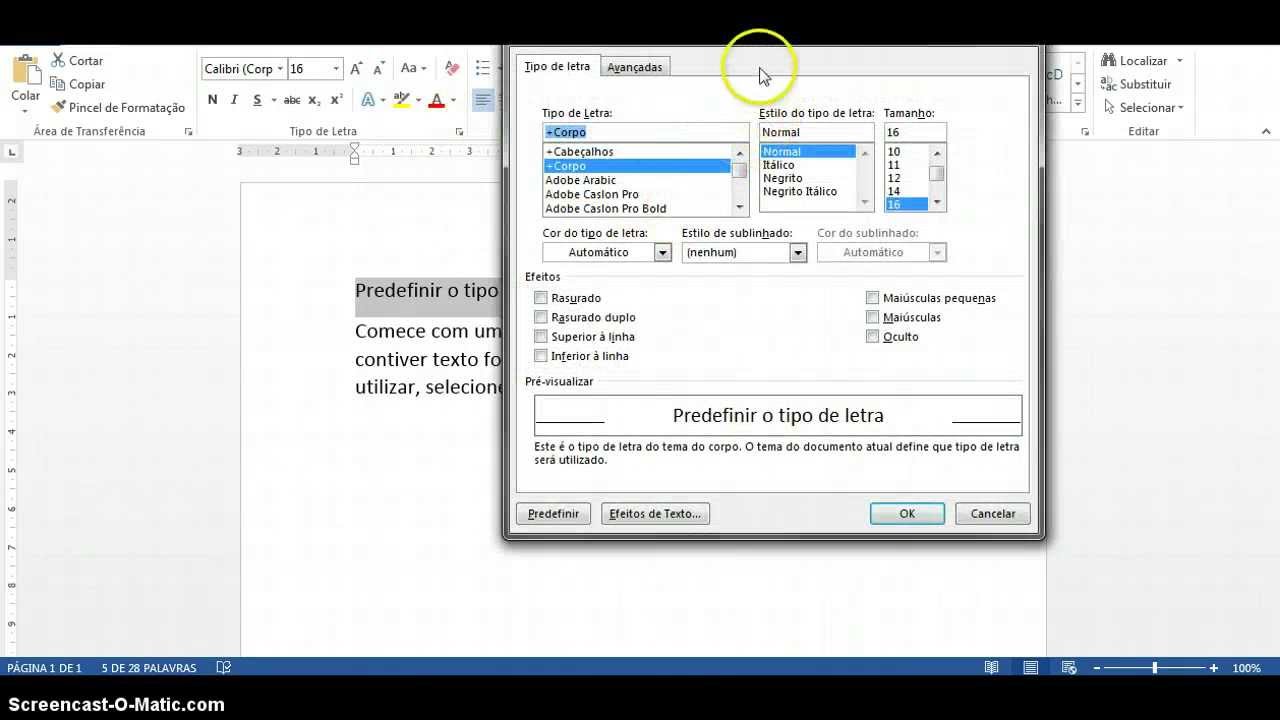
Task: Apply subscript formatting
Action: pyautogui.click(x=314, y=100)
